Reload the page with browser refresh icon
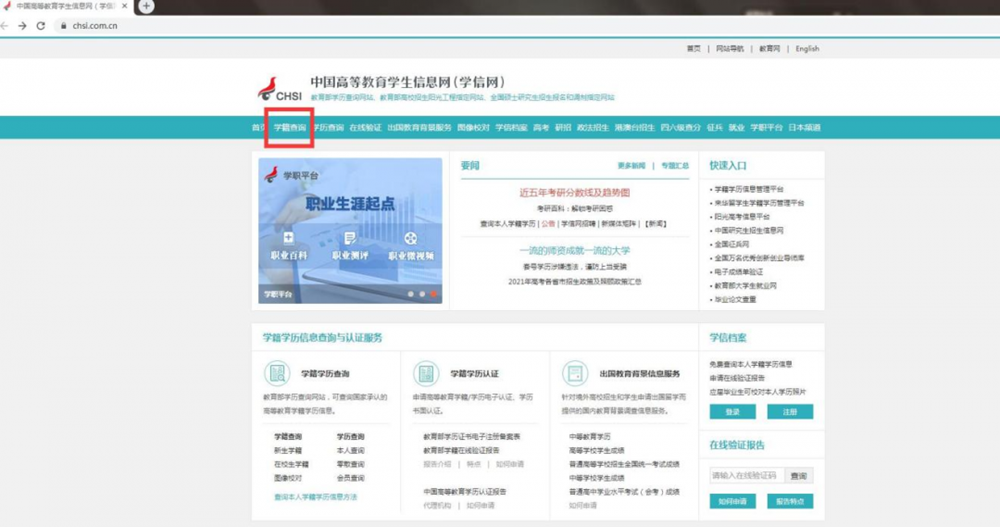 [41, 26]
